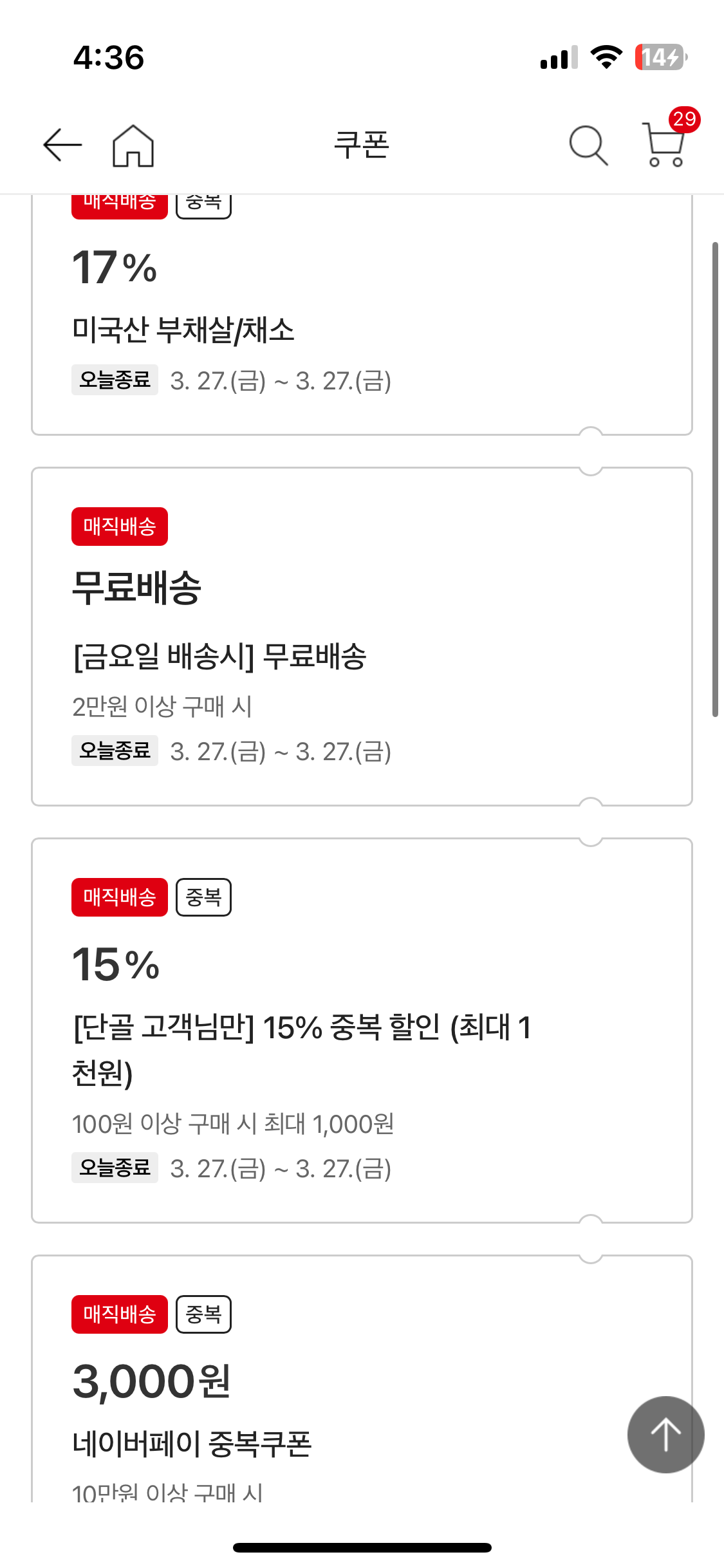Tap the battery indicator in status bar
724x1568 pixels.
(660, 57)
